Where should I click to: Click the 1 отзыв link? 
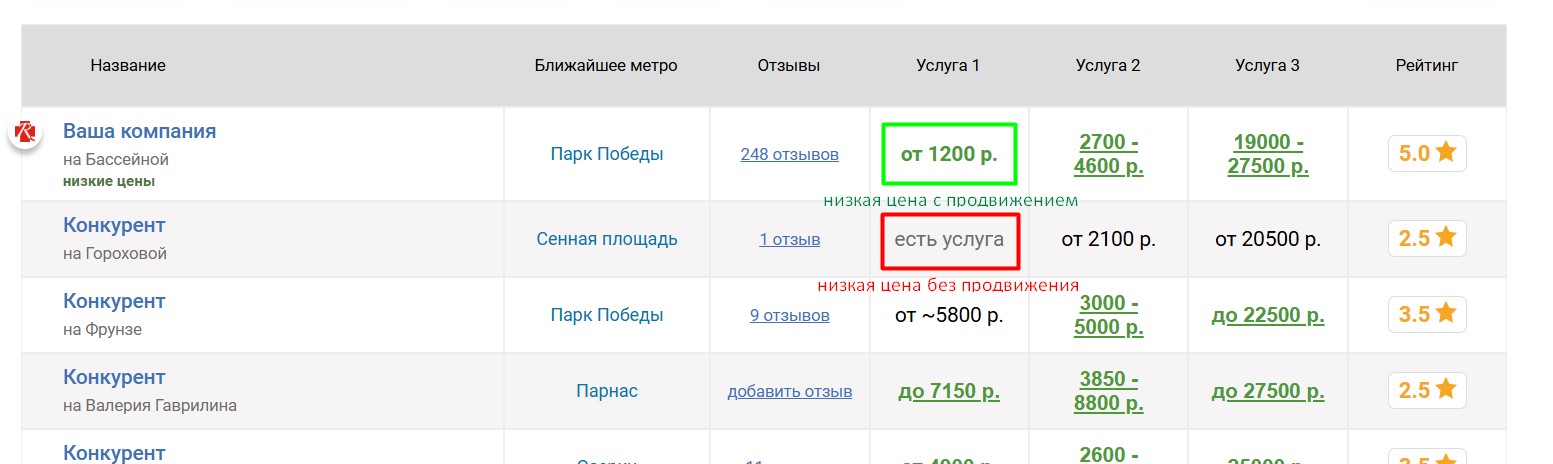pos(789,240)
